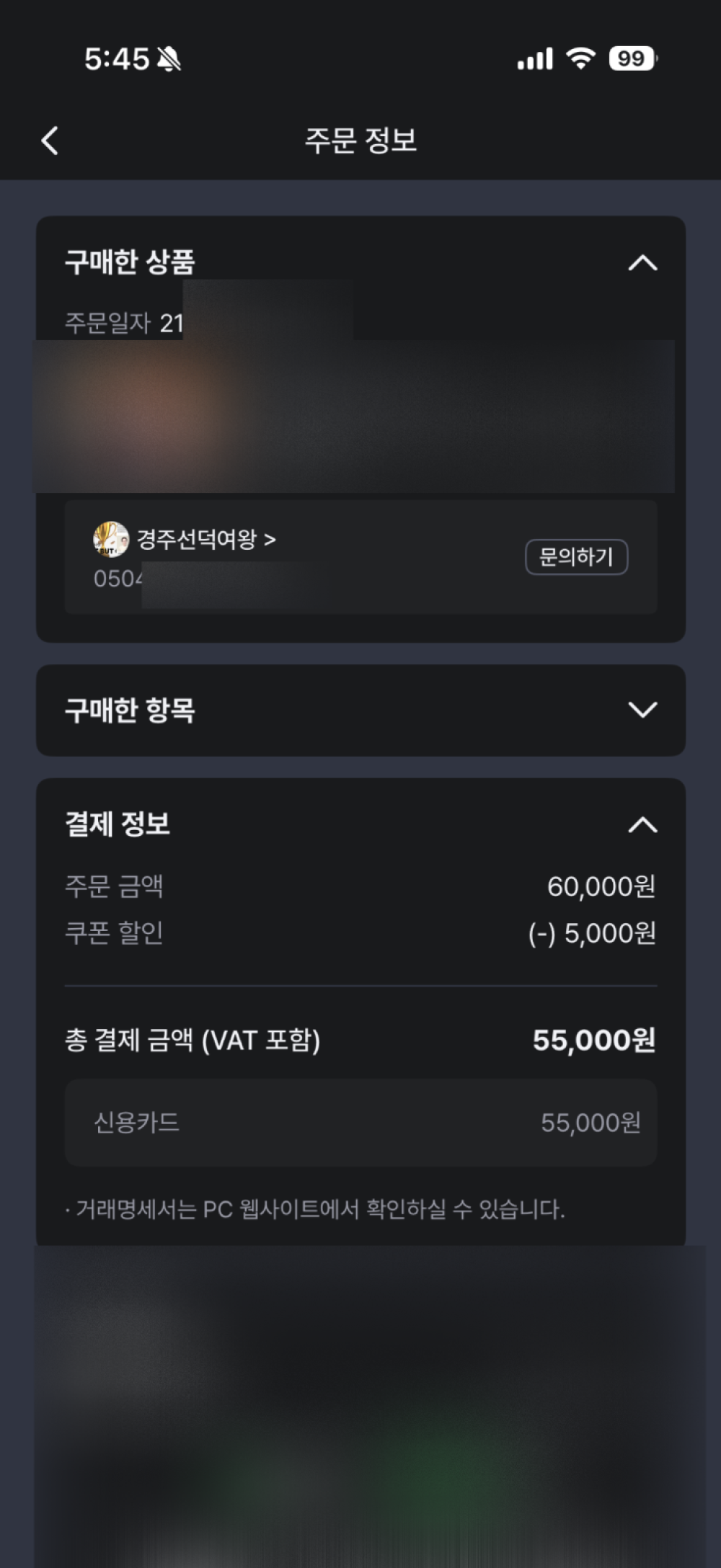The width and height of the screenshot is (721, 1568).
Task: Tap the 구매한 항목 header text
Action: tap(130, 710)
